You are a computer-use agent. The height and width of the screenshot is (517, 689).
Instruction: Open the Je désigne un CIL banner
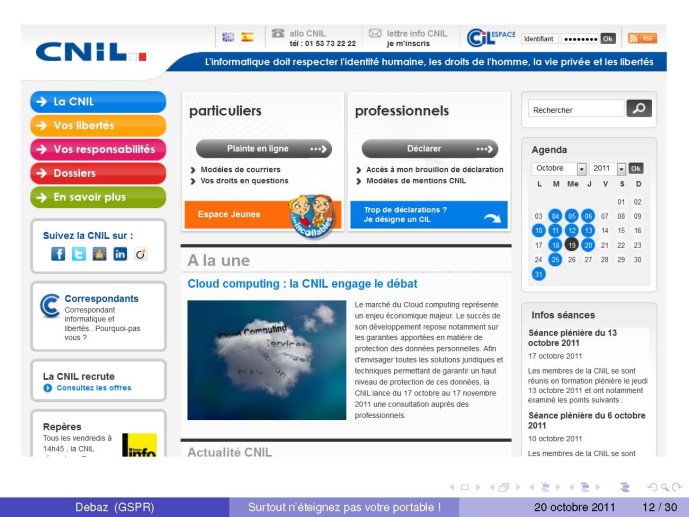point(429,215)
